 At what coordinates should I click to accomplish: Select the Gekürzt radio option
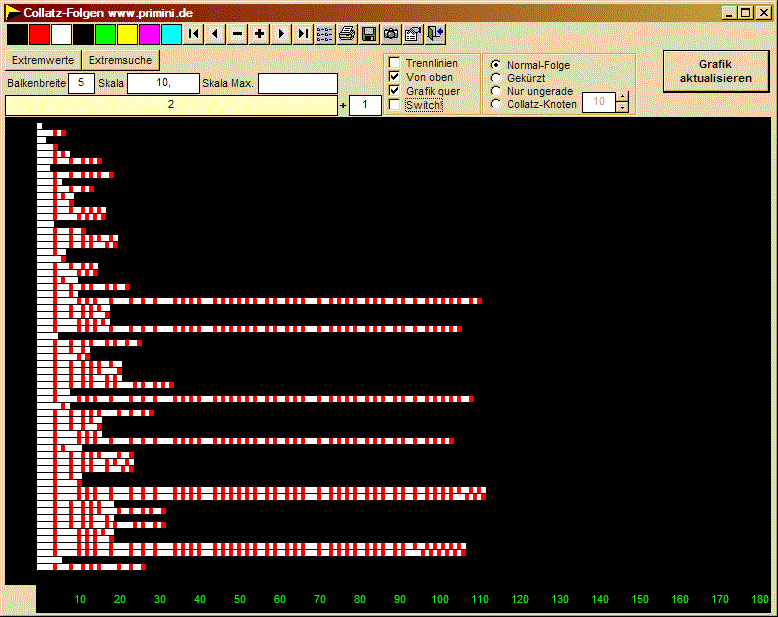click(495, 78)
